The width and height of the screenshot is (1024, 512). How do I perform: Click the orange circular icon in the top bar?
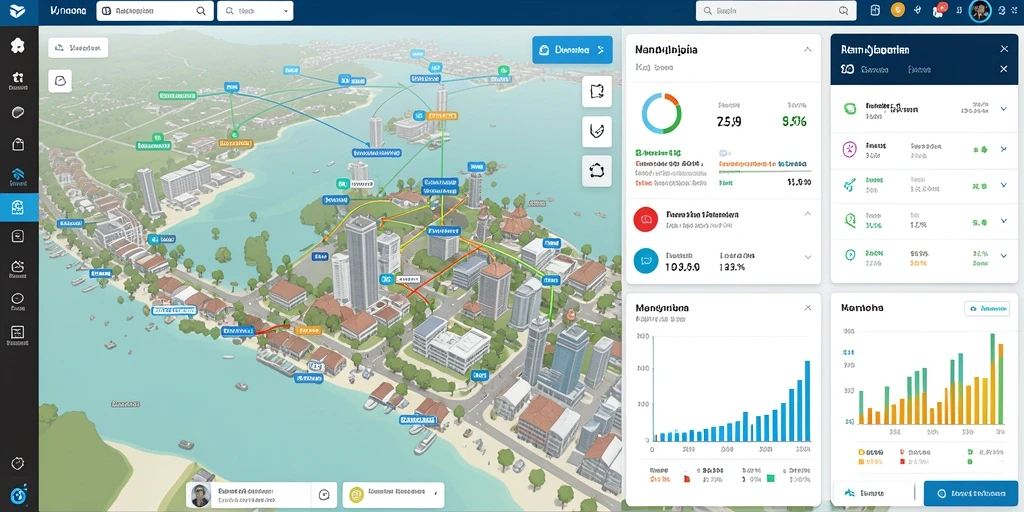pos(898,10)
